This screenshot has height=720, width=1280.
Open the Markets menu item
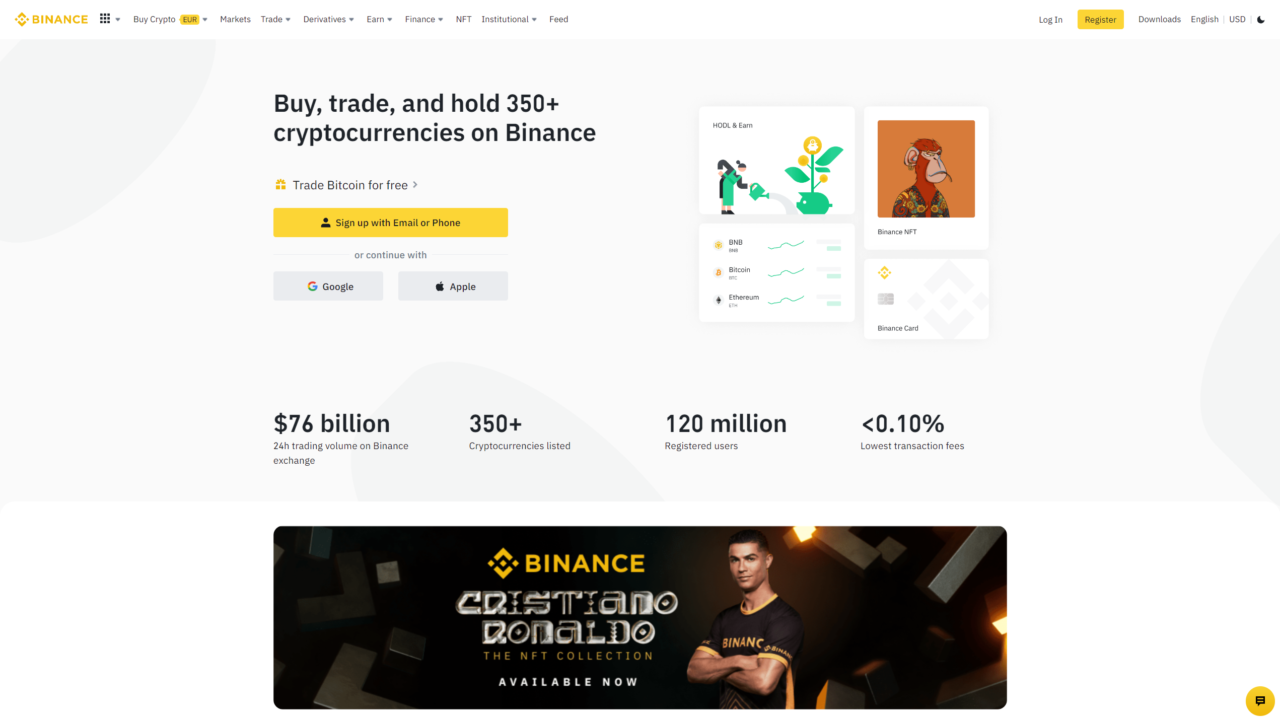235,19
